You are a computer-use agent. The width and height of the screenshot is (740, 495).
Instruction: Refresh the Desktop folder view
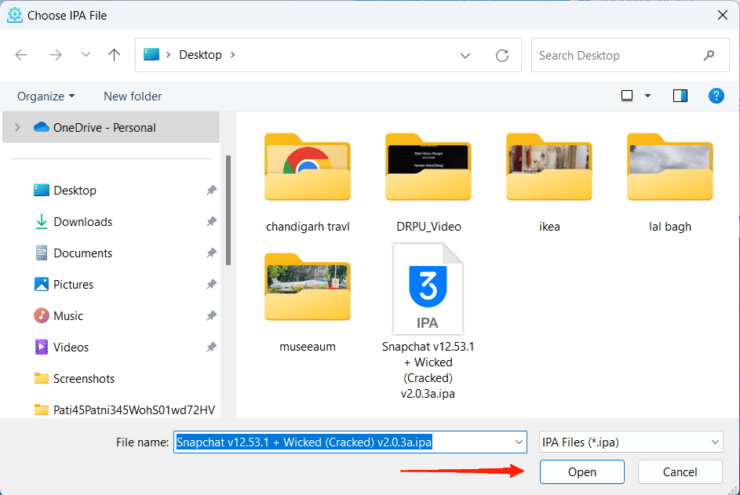pyautogui.click(x=502, y=55)
